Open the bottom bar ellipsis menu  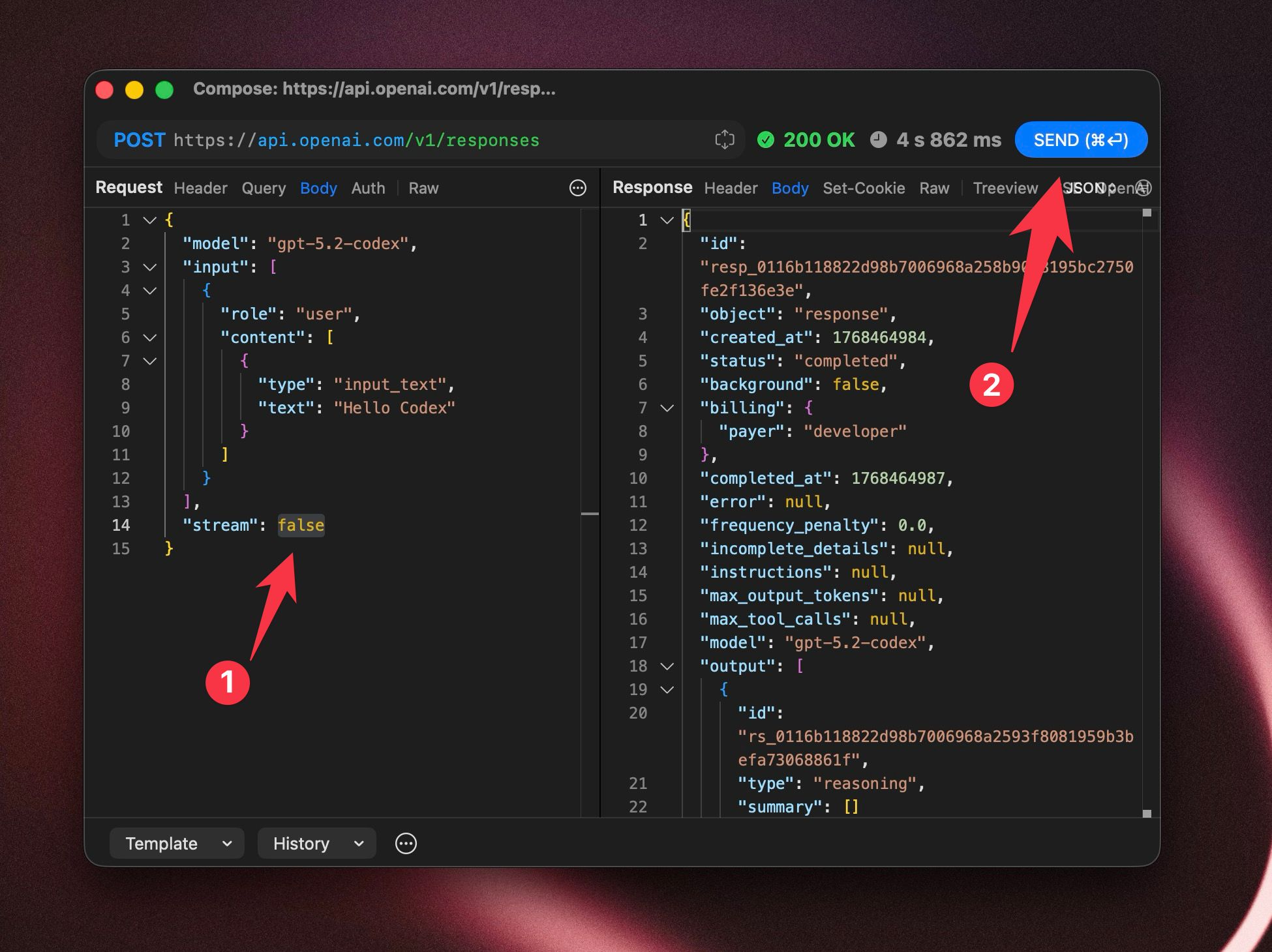pyautogui.click(x=406, y=843)
